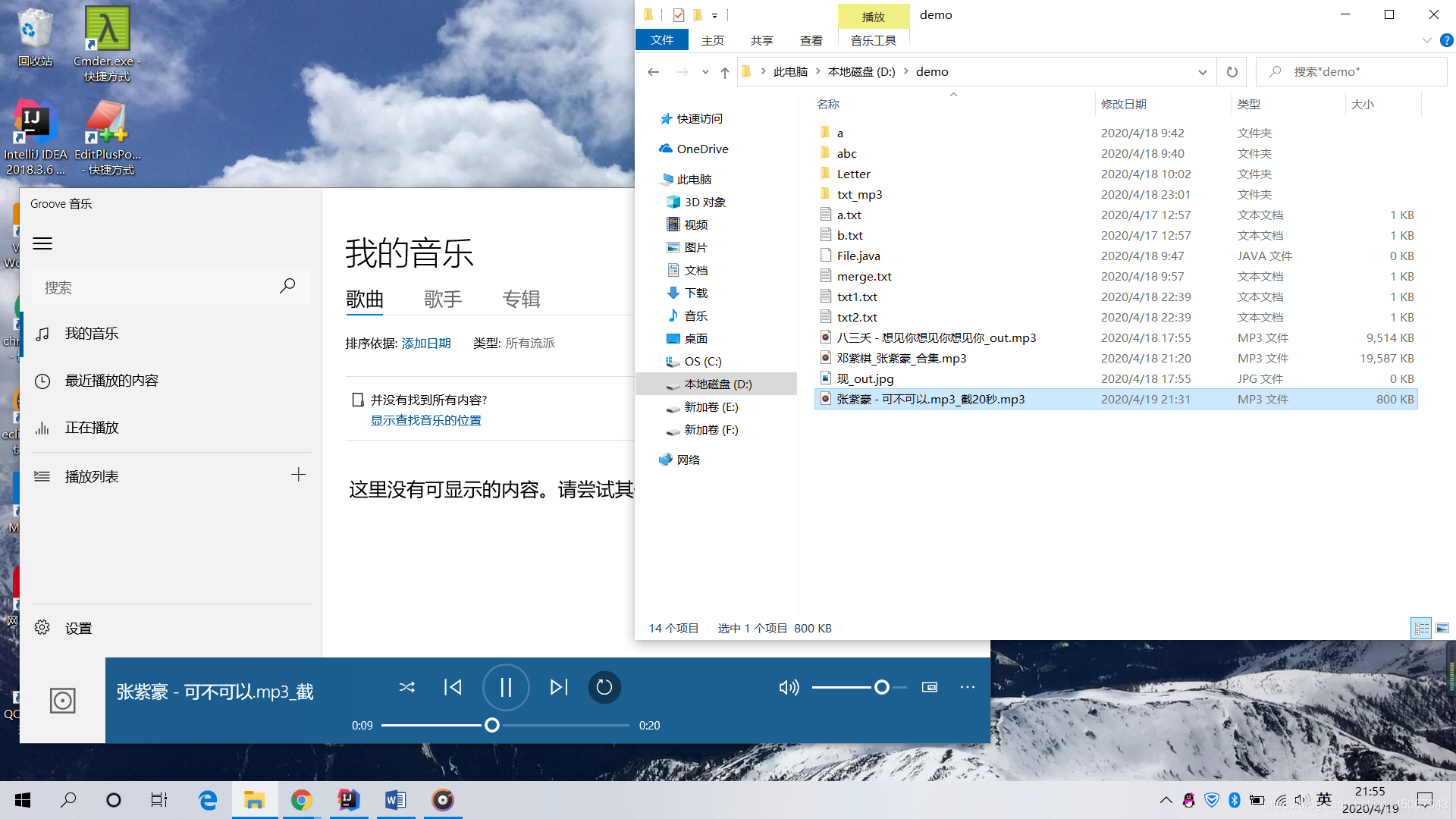Switch to the 歌手 tab in Groove
Image resolution: width=1456 pixels, height=819 pixels.
click(444, 299)
